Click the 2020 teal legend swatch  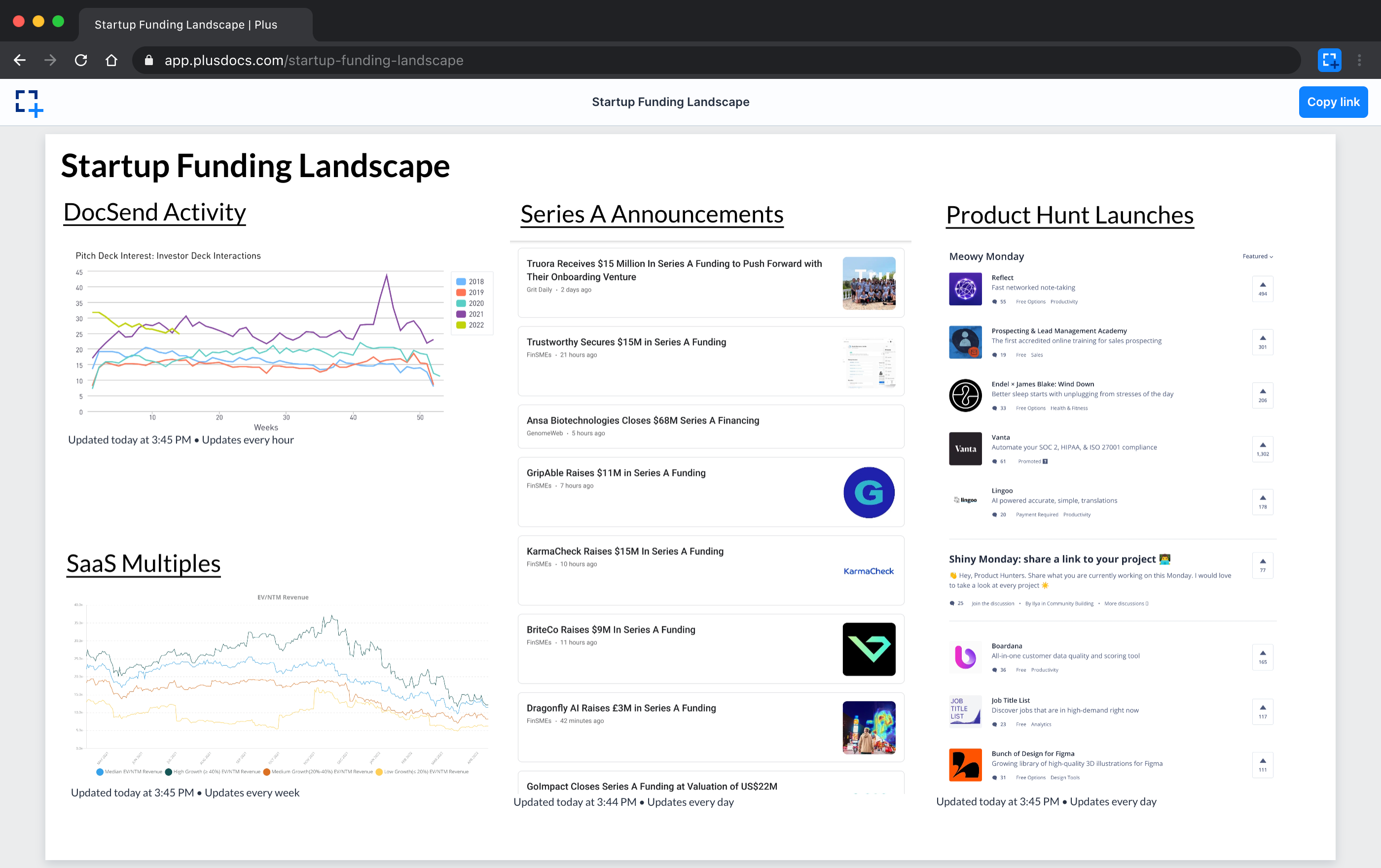click(461, 303)
